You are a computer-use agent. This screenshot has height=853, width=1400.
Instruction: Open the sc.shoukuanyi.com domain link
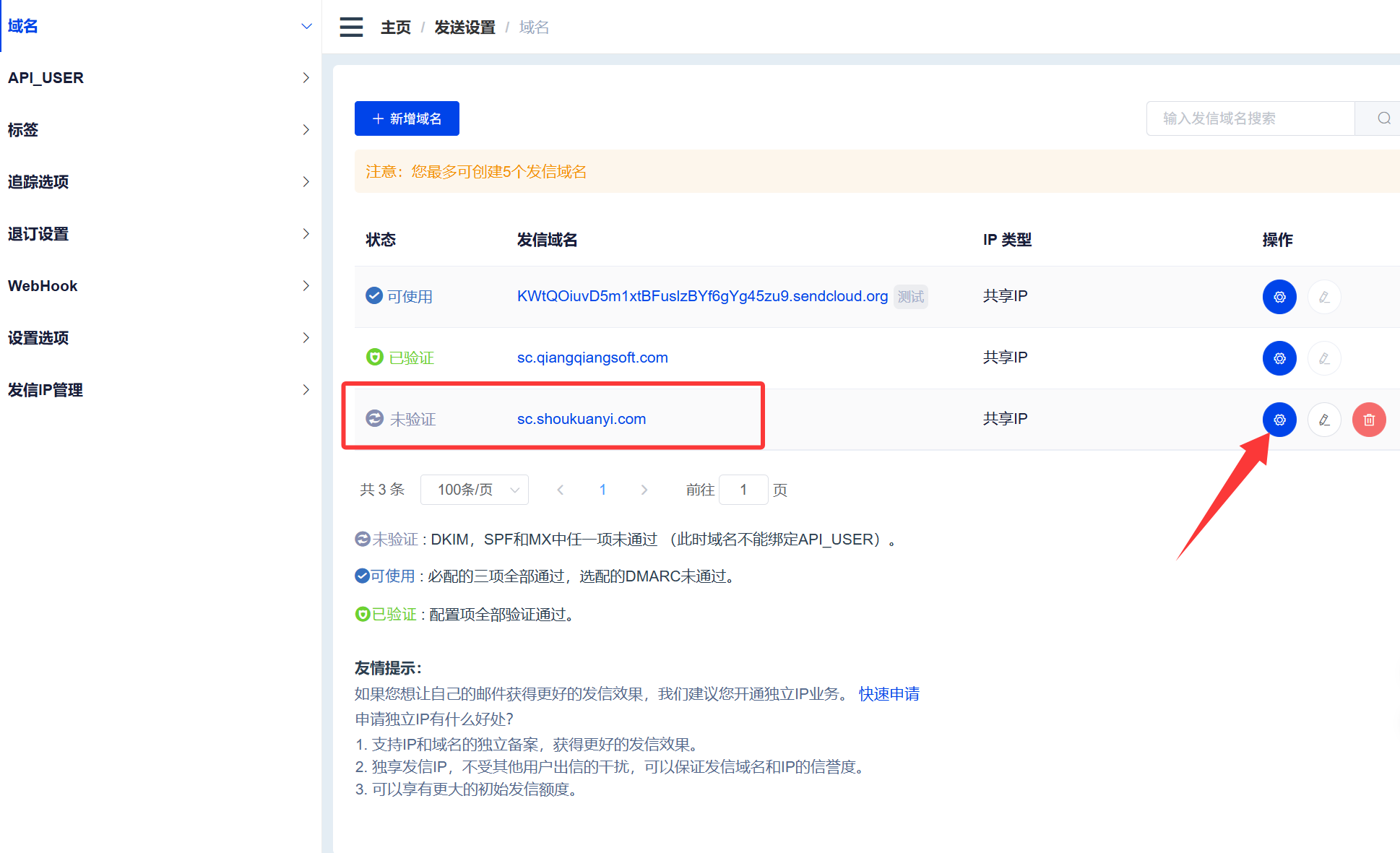(582, 419)
